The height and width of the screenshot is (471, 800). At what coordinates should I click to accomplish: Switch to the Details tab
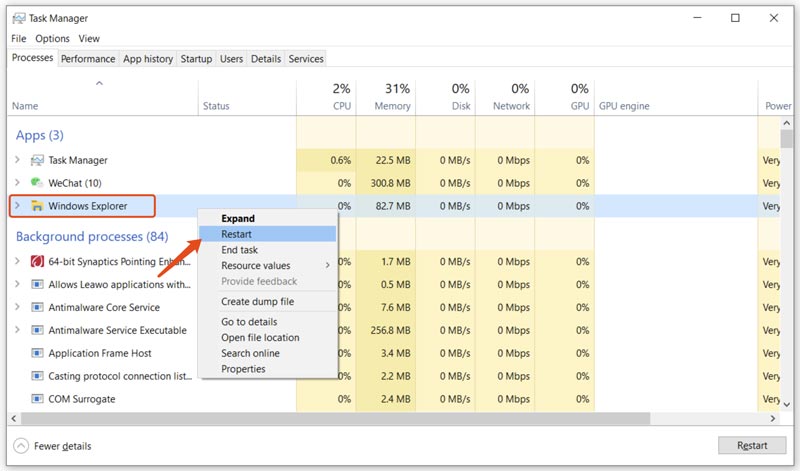266,59
